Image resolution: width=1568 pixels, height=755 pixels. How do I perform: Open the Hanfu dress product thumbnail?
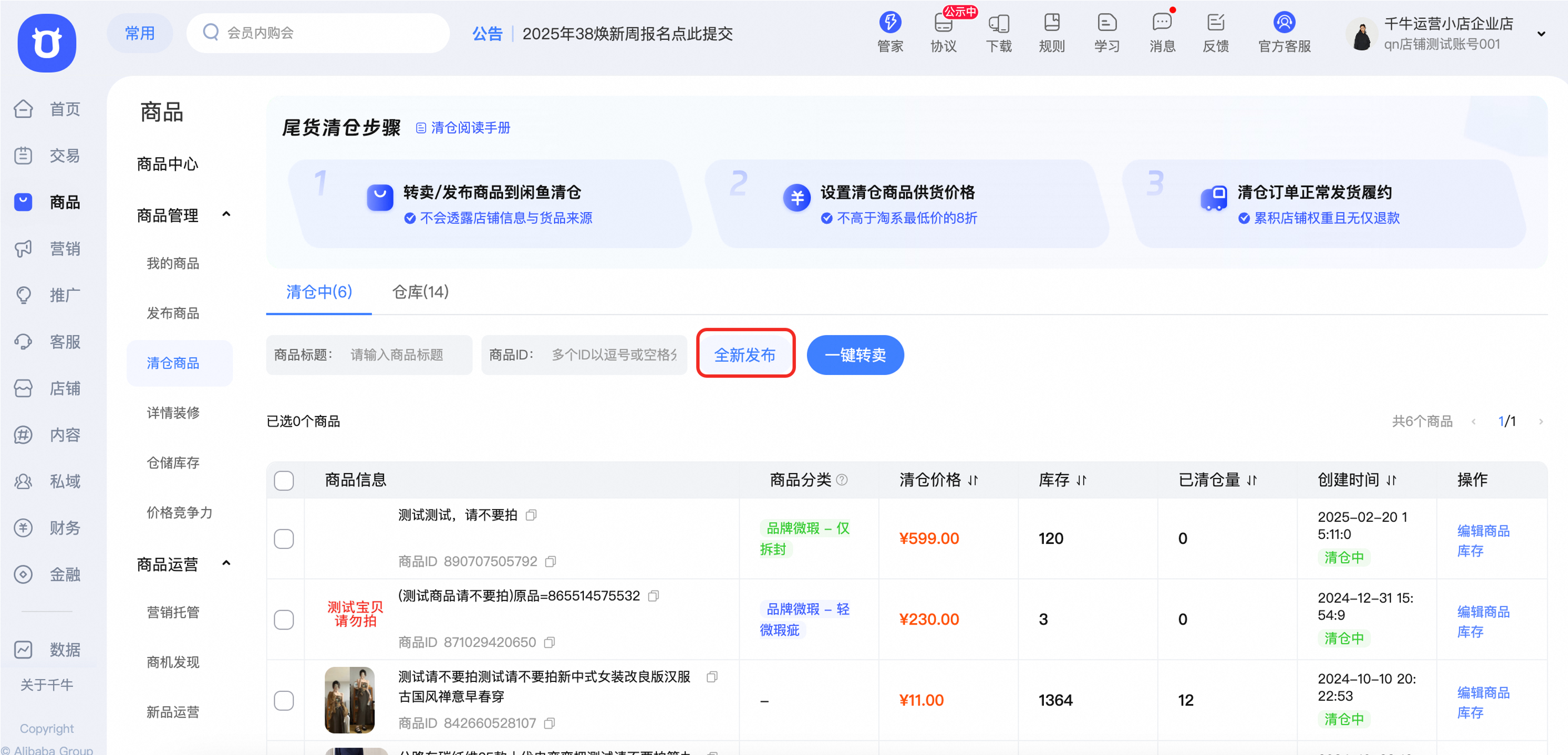coord(349,700)
